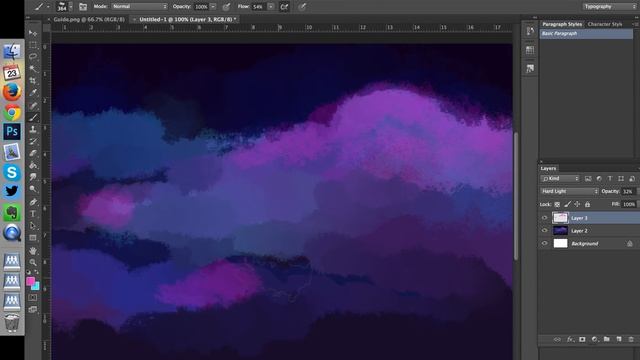Lock layer position
This screenshot has height=360, width=640.
[x=577, y=204]
